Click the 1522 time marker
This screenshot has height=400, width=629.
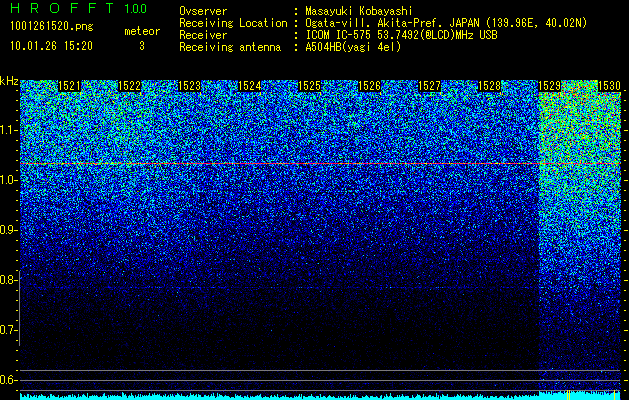pos(130,86)
